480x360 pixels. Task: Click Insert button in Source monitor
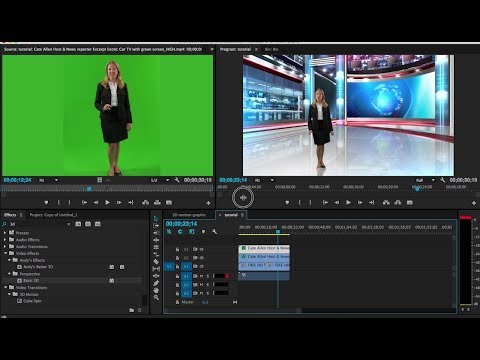pyautogui.click(x=145, y=202)
